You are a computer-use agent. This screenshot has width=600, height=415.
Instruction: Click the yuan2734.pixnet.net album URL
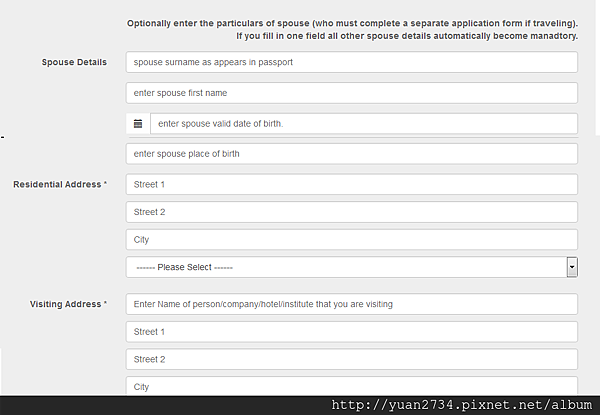click(x=461, y=405)
